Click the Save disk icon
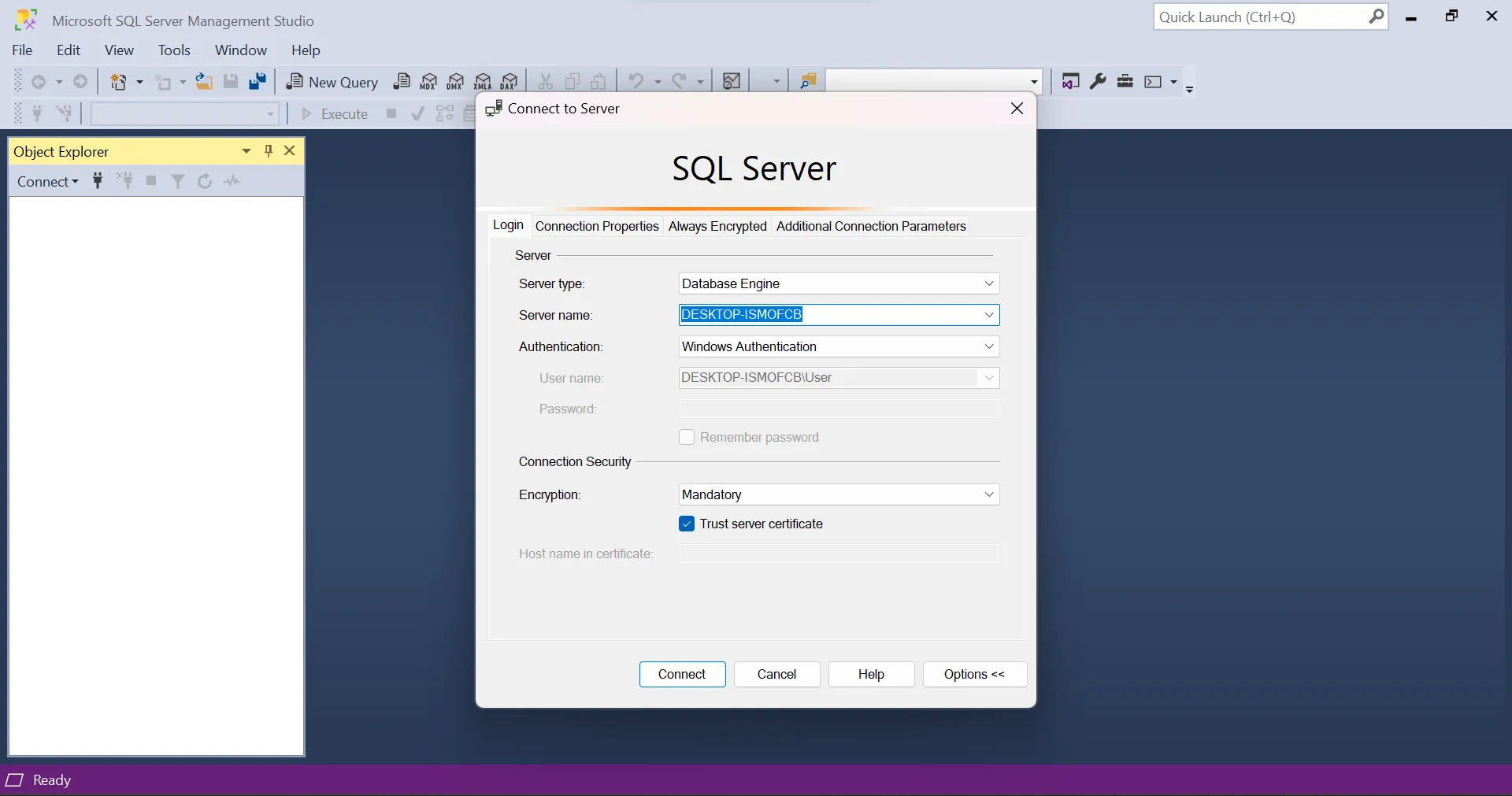 click(x=231, y=81)
